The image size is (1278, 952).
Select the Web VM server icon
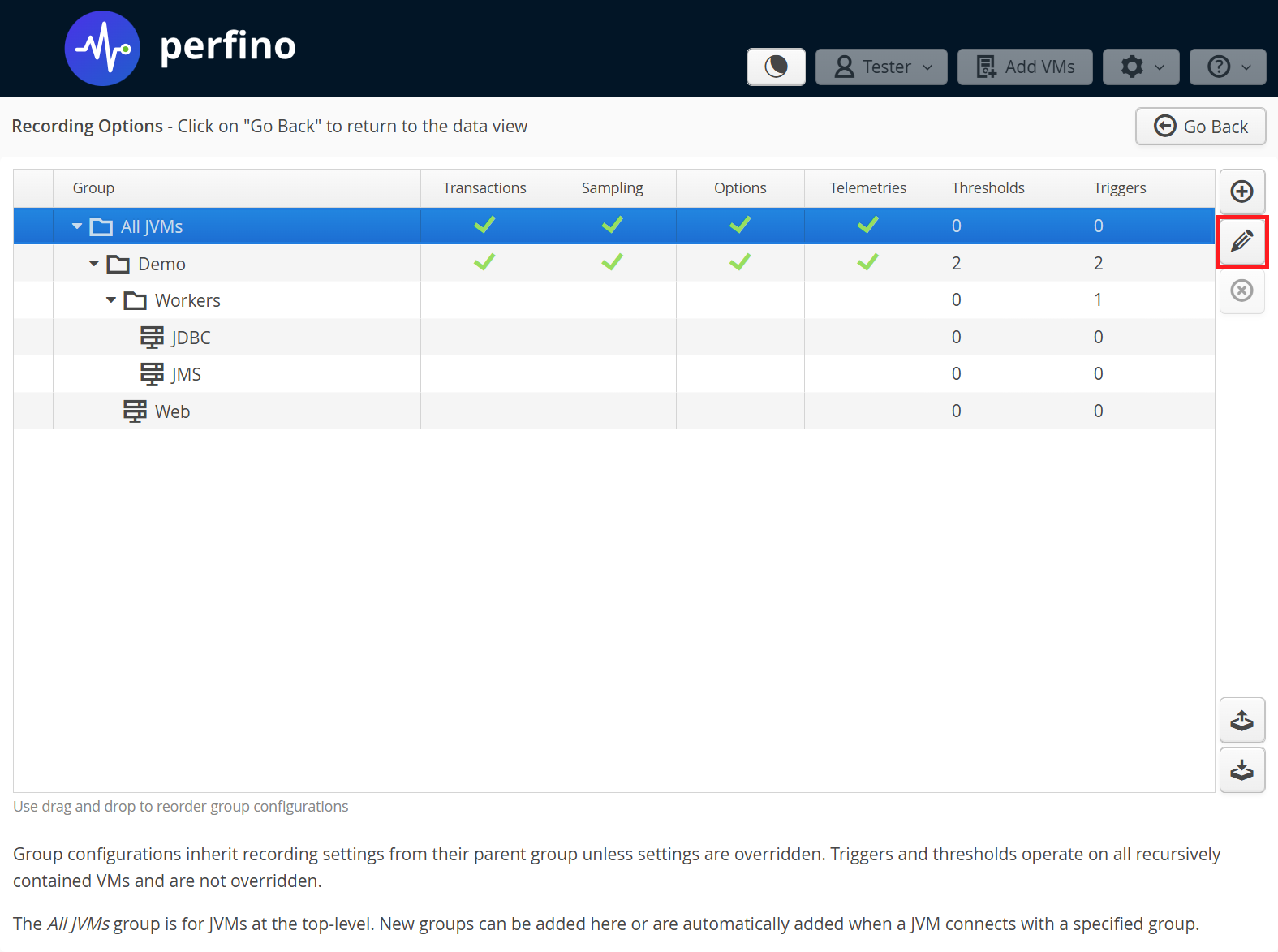click(135, 411)
